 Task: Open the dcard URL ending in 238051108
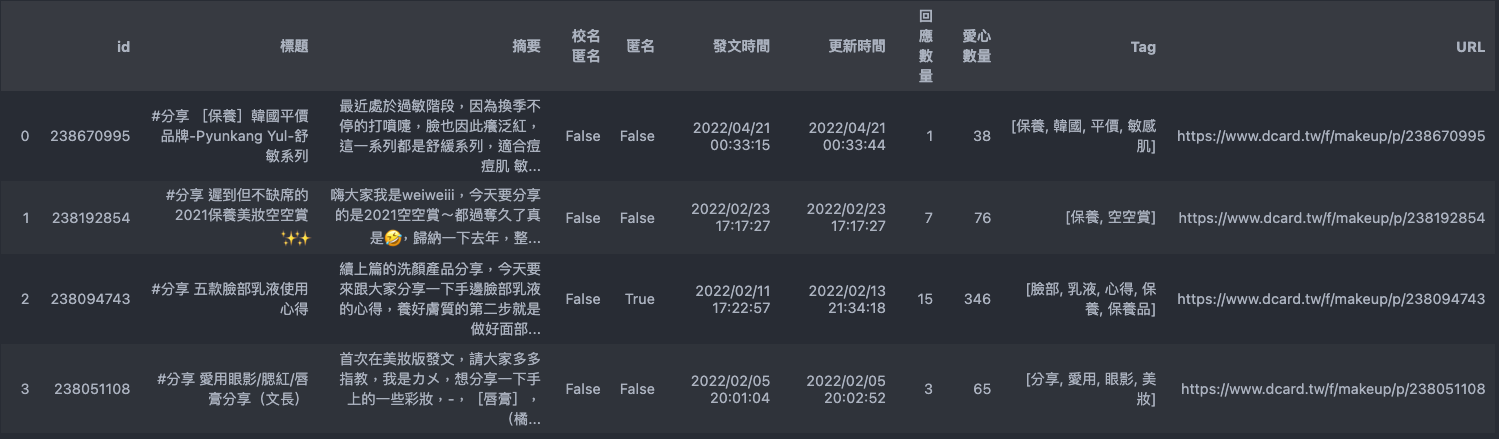[x=1332, y=389]
